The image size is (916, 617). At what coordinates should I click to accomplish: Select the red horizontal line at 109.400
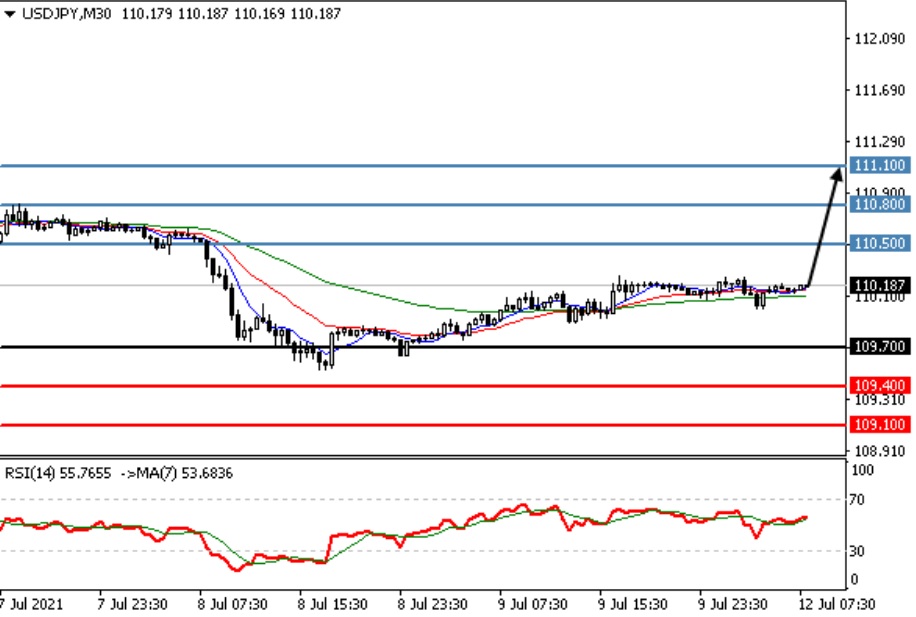coord(423,386)
